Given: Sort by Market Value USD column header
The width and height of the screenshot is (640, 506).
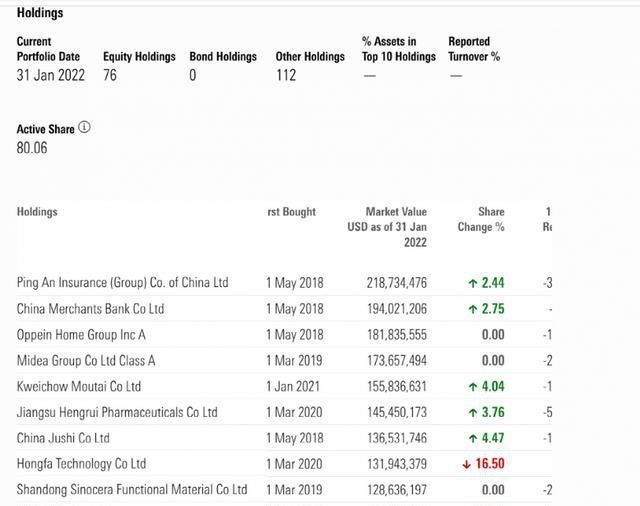Looking at the screenshot, I should [x=387, y=226].
